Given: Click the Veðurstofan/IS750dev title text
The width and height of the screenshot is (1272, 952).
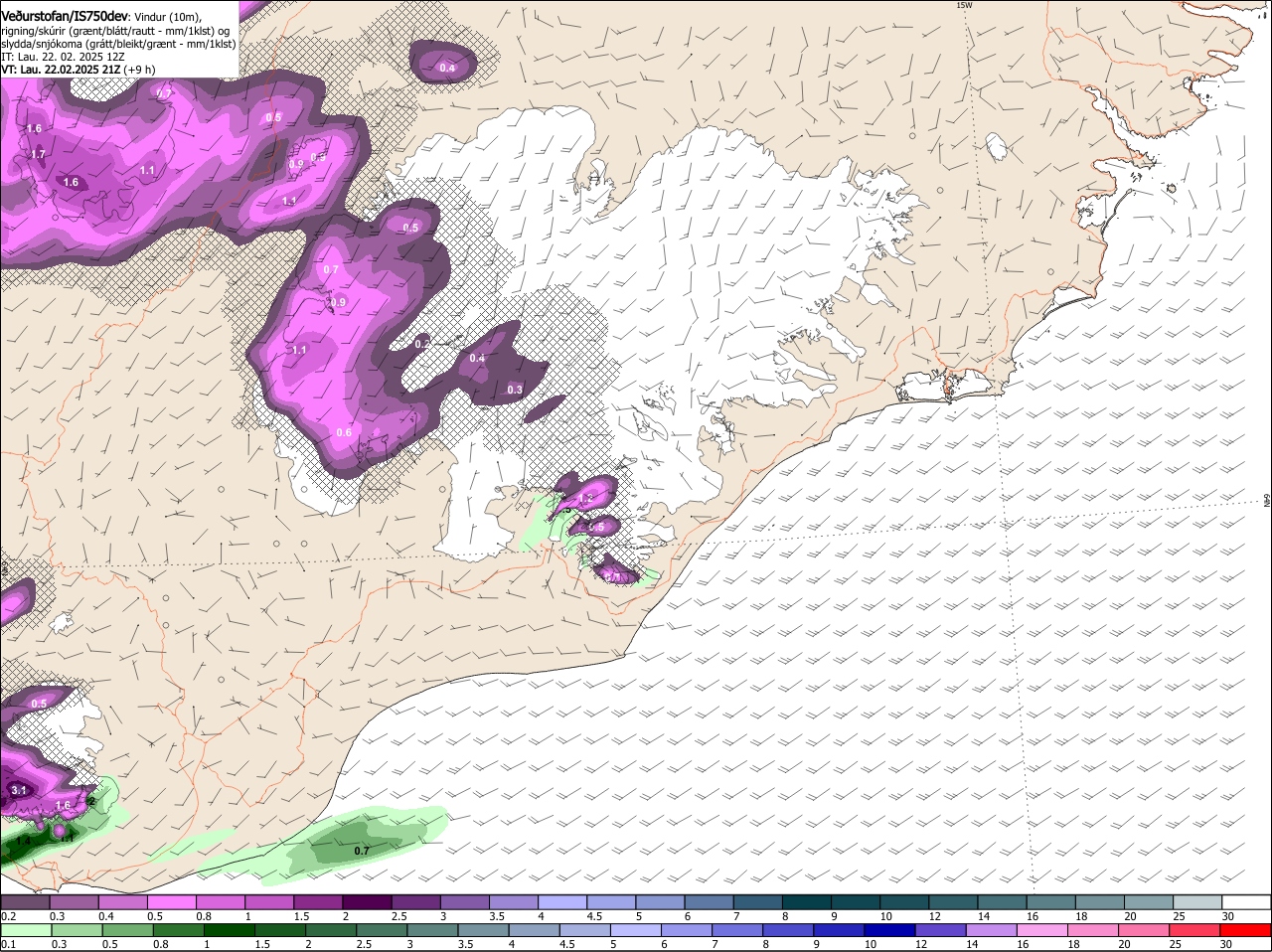Looking at the screenshot, I should [65, 17].
